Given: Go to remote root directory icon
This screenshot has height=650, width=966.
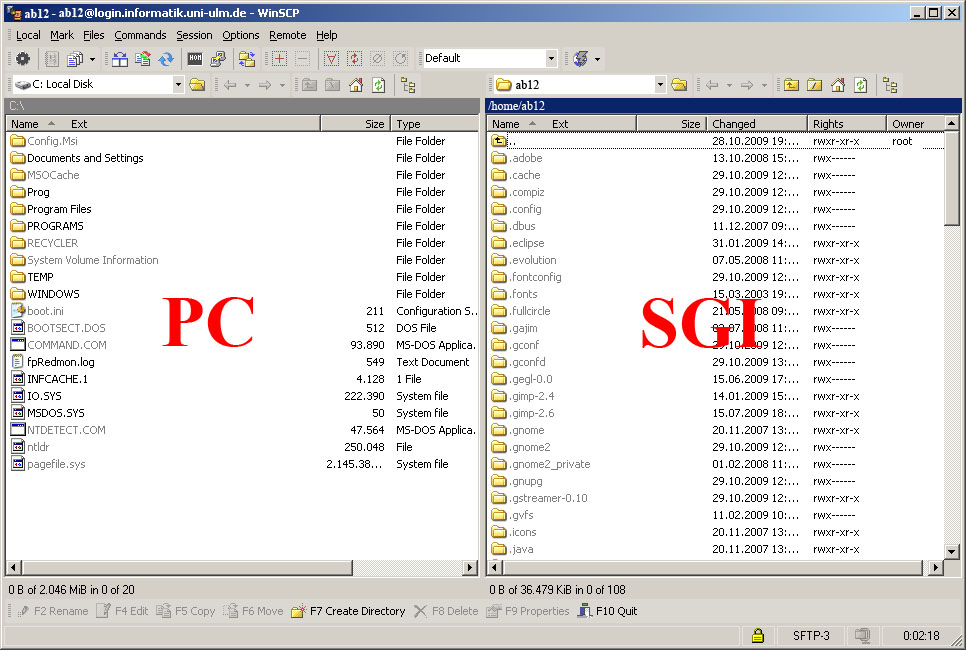Looking at the screenshot, I should point(814,84).
